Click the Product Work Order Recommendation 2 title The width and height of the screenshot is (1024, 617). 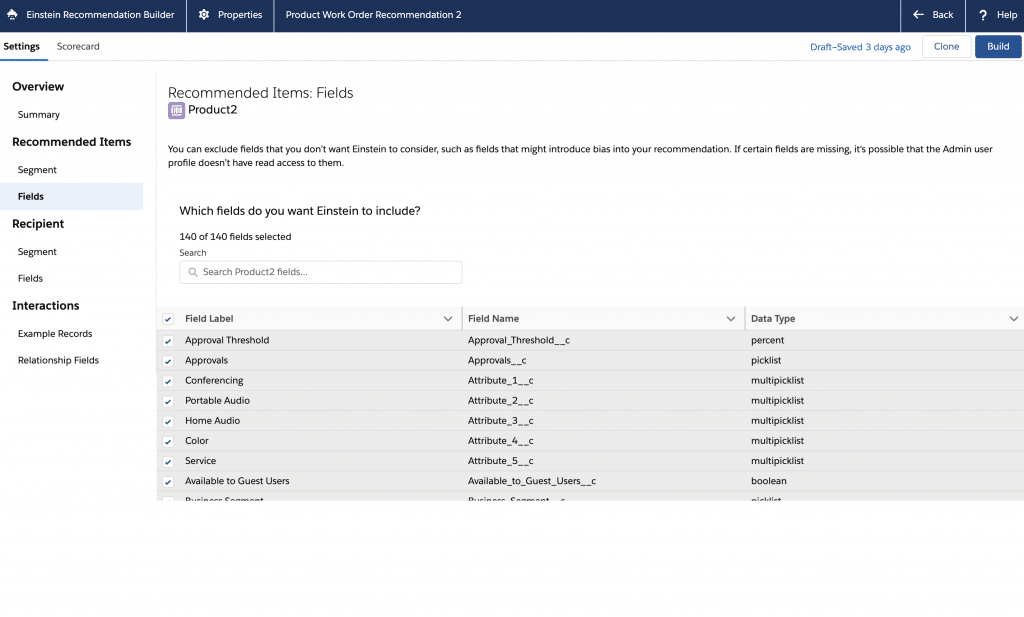pyautogui.click(x=373, y=14)
